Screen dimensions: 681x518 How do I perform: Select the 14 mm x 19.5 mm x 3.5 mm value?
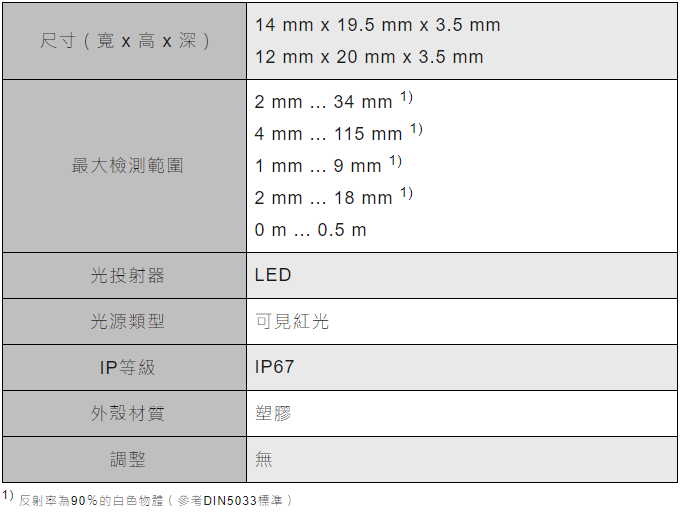[x=377, y=25]
